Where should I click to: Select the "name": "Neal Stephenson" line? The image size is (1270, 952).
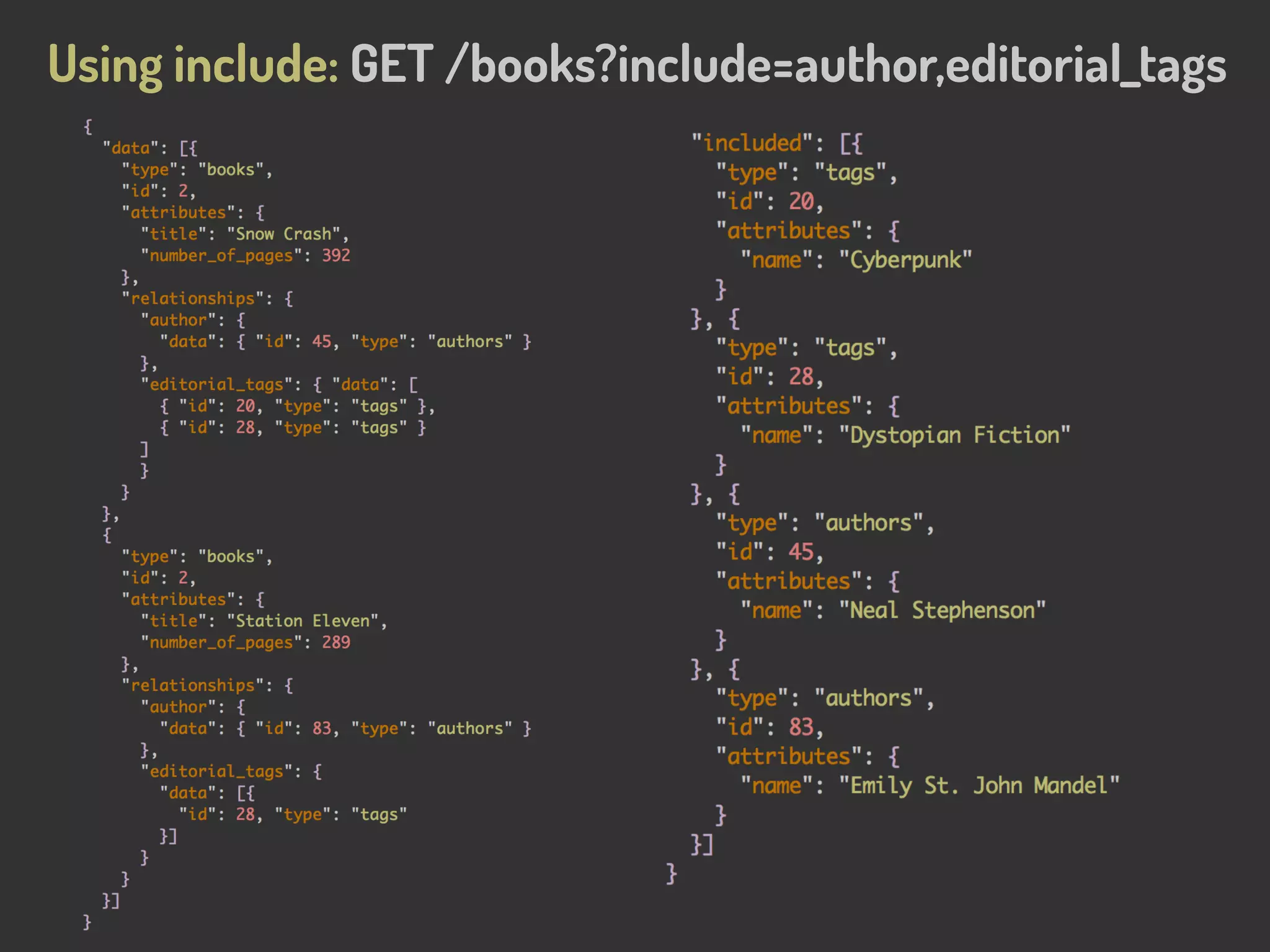(893, 610)
